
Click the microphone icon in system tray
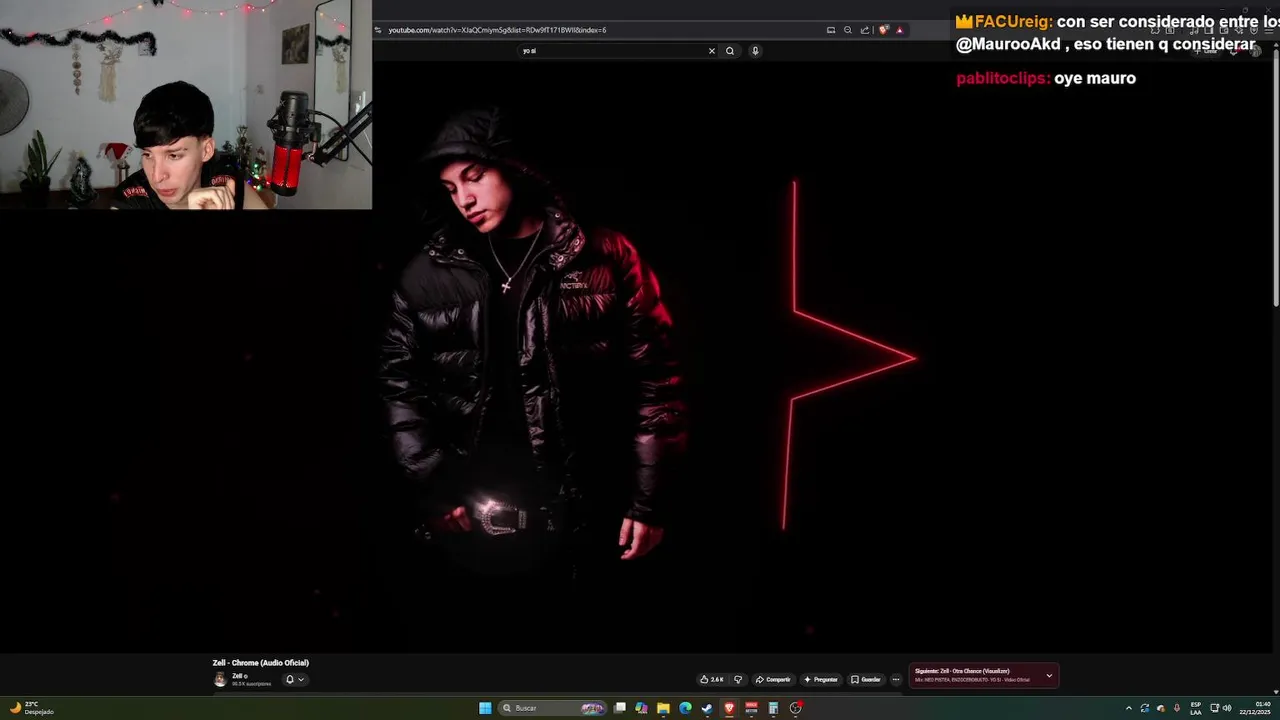1177,708
